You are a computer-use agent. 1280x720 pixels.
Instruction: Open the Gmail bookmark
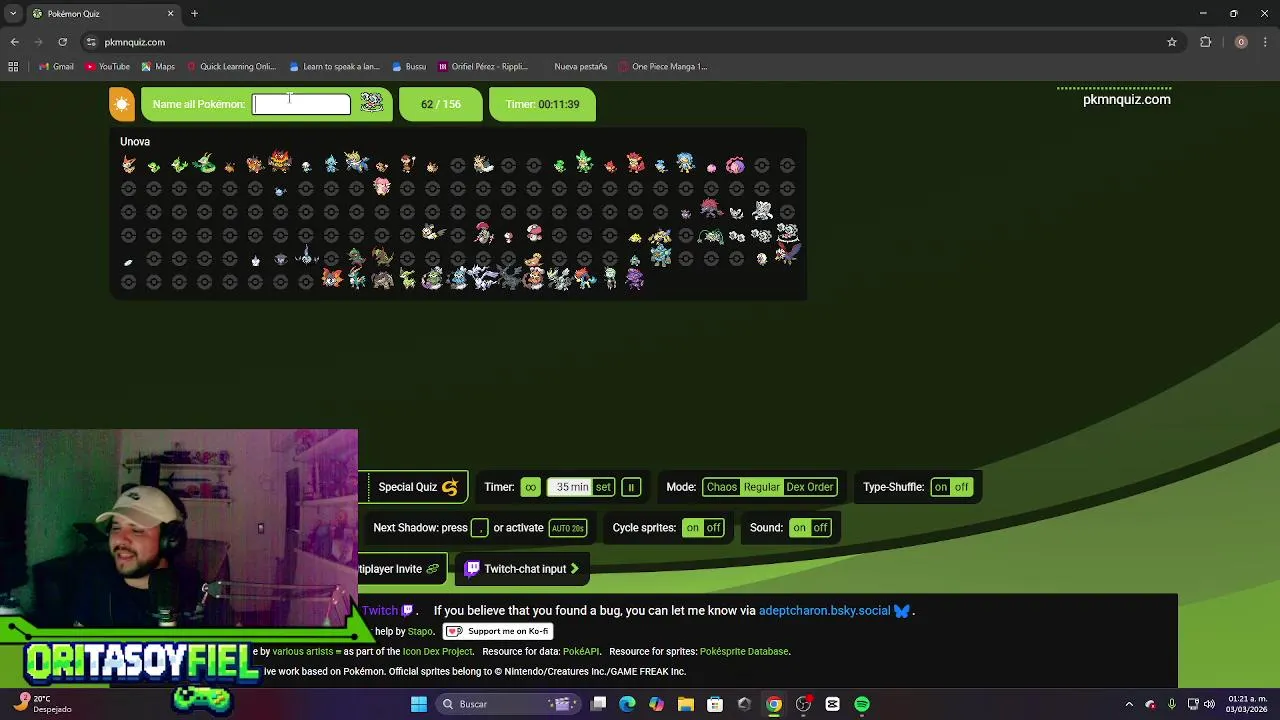(56, 67)
